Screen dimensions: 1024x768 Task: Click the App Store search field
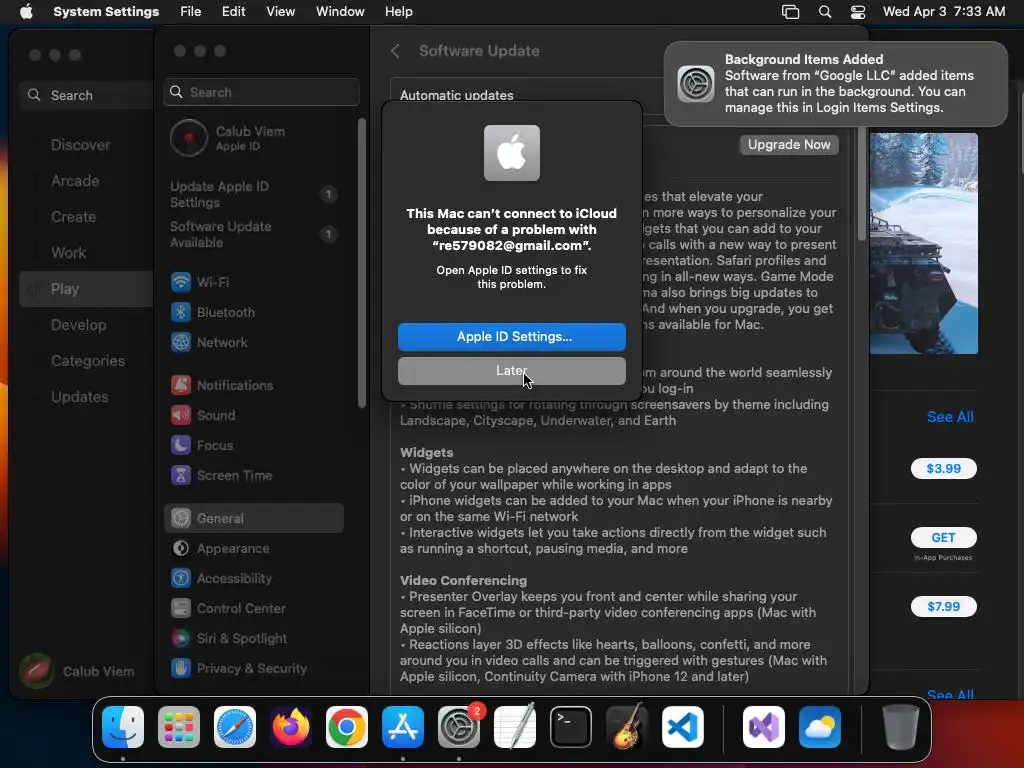click(86, 95)
